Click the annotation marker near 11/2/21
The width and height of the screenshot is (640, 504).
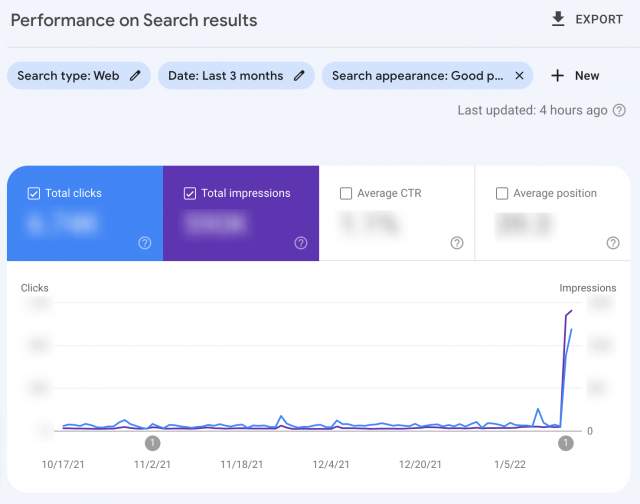tap(152, 443)
